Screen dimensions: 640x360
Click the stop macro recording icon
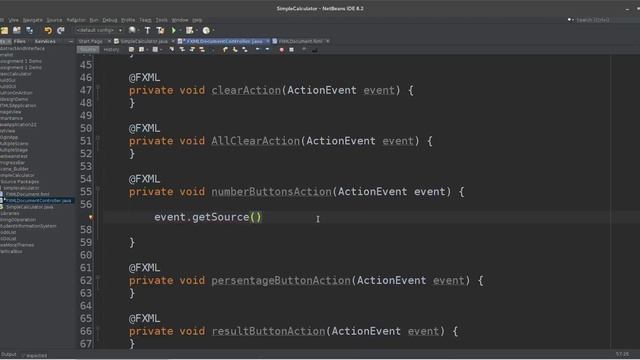[291, 50]
